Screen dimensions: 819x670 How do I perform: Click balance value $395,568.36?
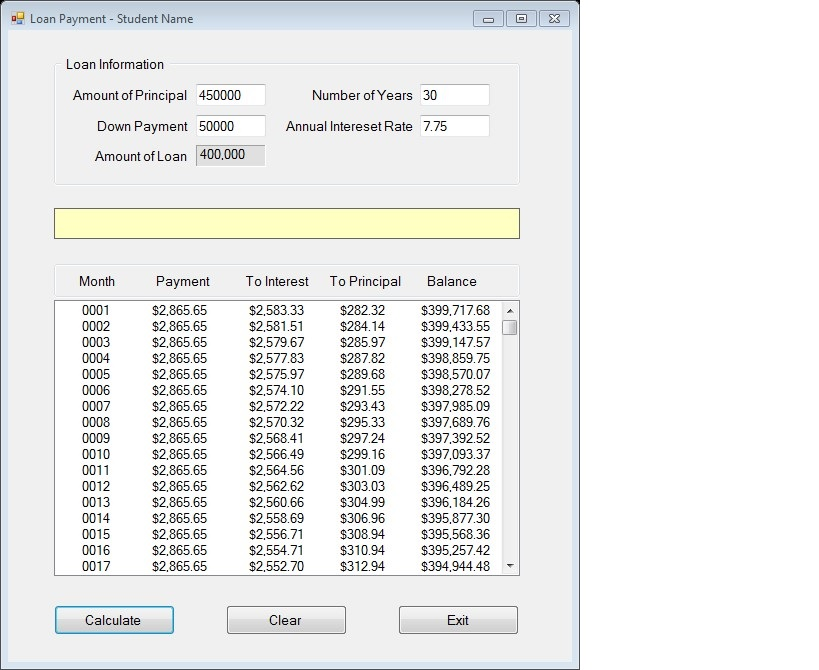[455, 534]
